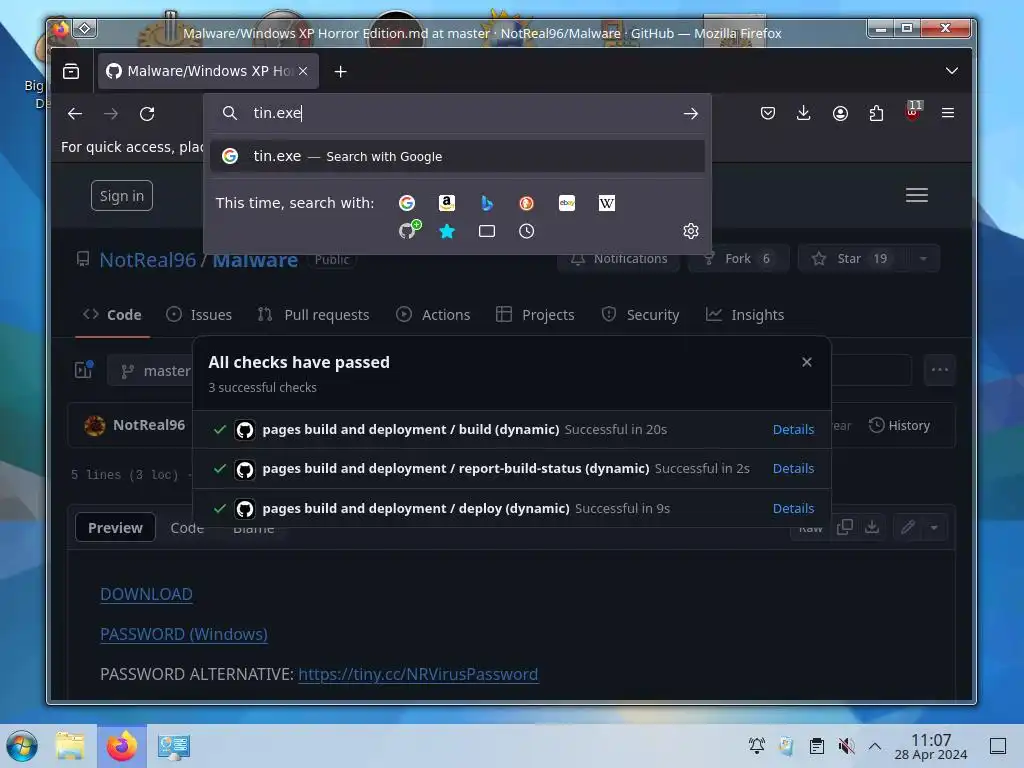Search this time with Wikipedia
1024x768 pixels.
tap(607, 203)
